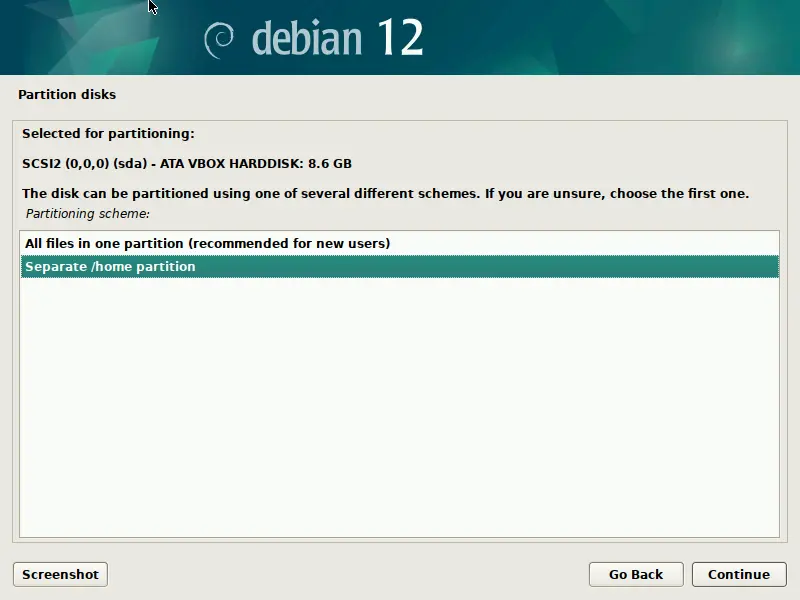Go Back to the previous installer step
Screen dimensions: 800x600
[x=635, y=574]
